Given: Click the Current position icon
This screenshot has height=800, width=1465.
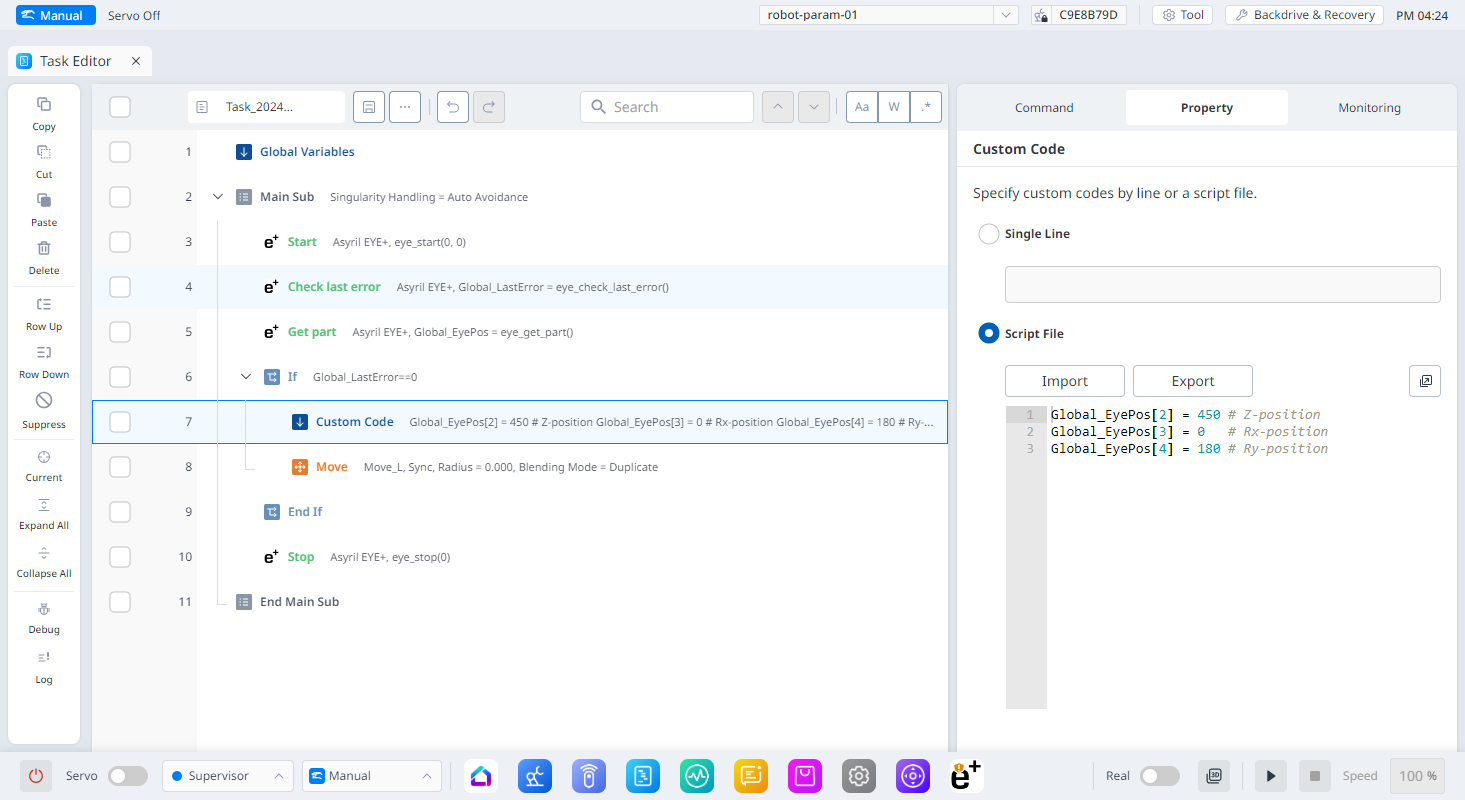Looking at the screenshot, I should (44, 456).
